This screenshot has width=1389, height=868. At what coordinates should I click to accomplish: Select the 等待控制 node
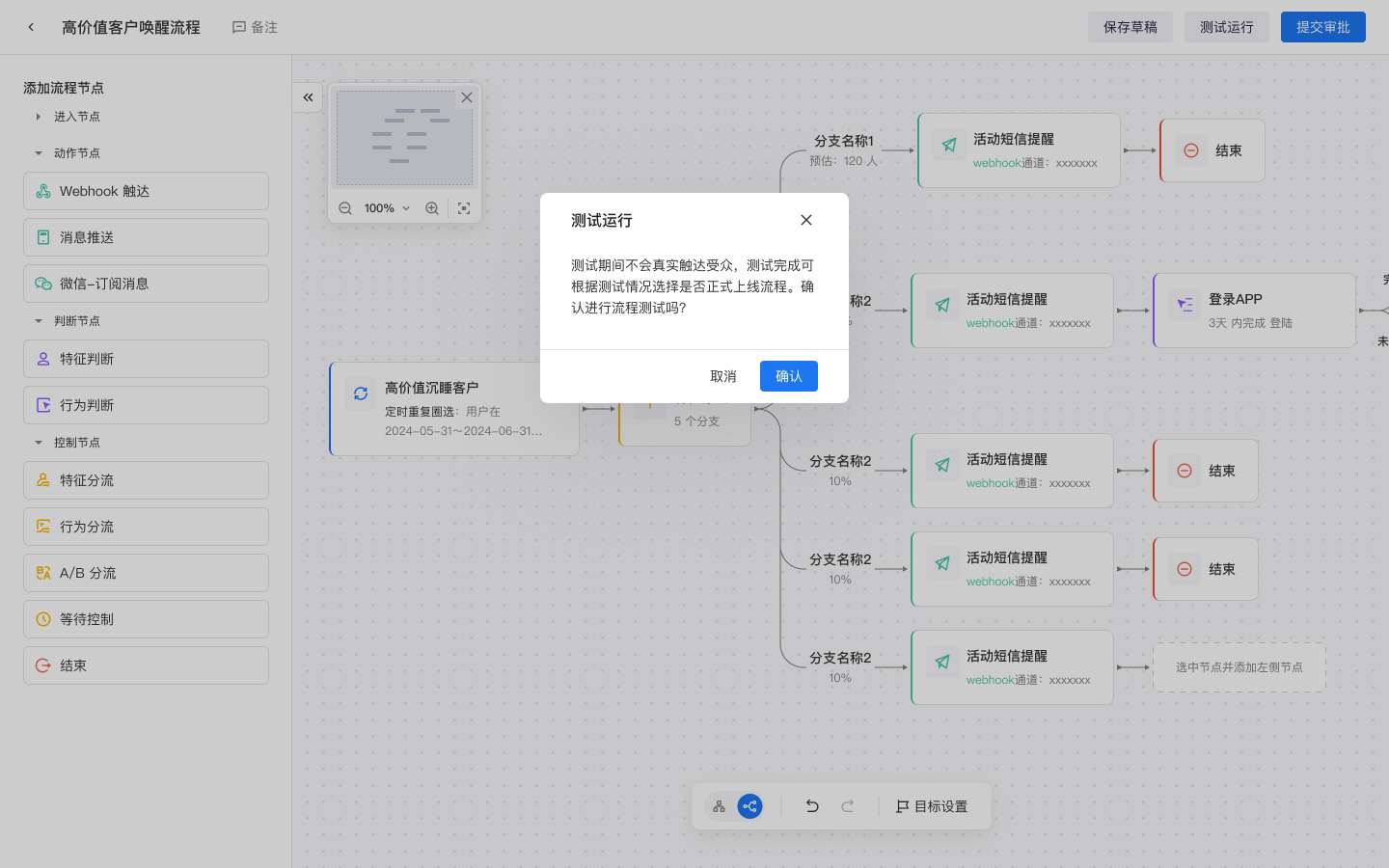[x=146, y=619]
